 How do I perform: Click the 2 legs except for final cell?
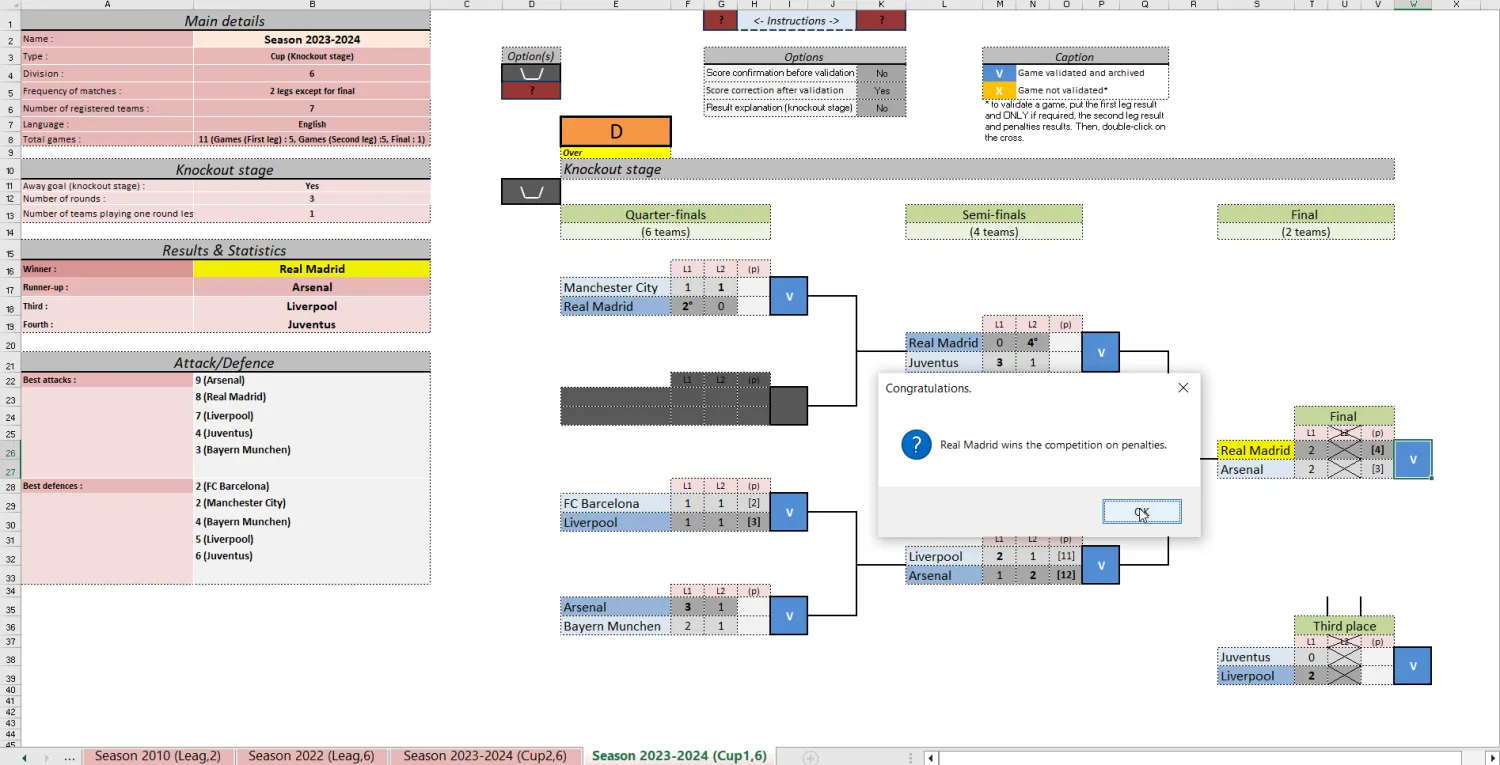pos(312,91)
